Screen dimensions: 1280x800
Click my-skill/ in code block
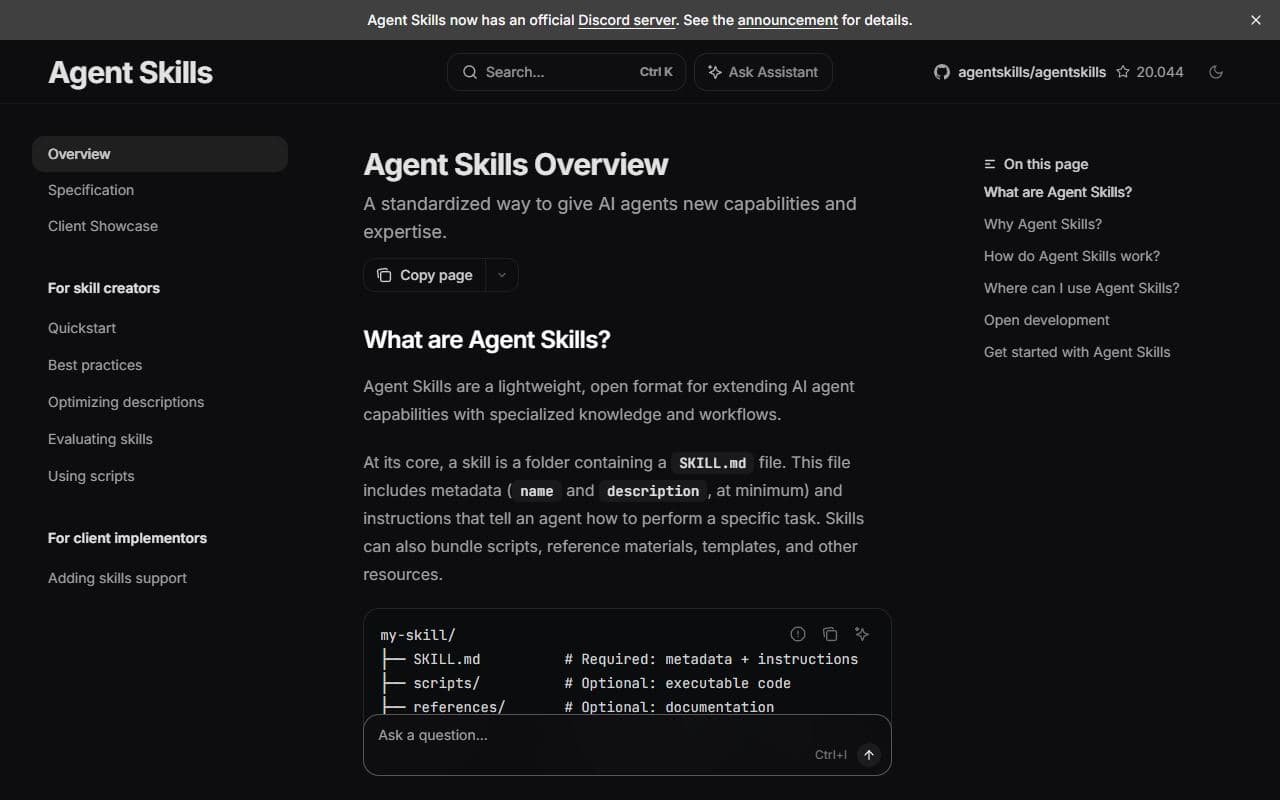418,635
